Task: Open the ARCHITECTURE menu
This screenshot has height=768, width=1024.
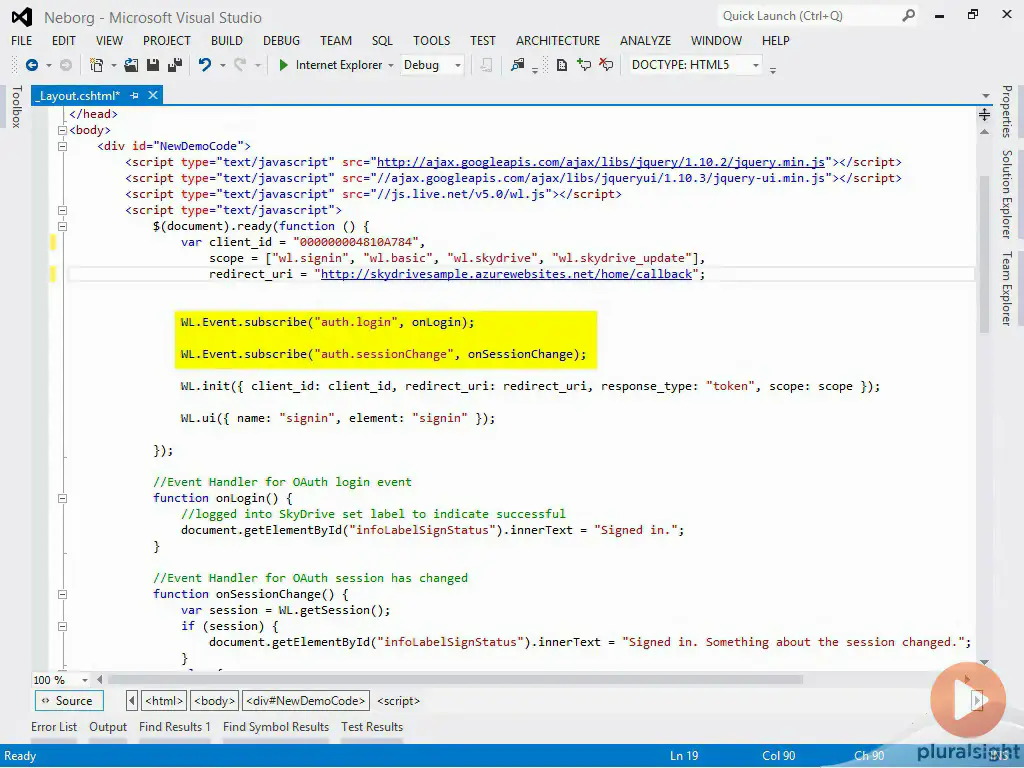Action: pos(558,40)
